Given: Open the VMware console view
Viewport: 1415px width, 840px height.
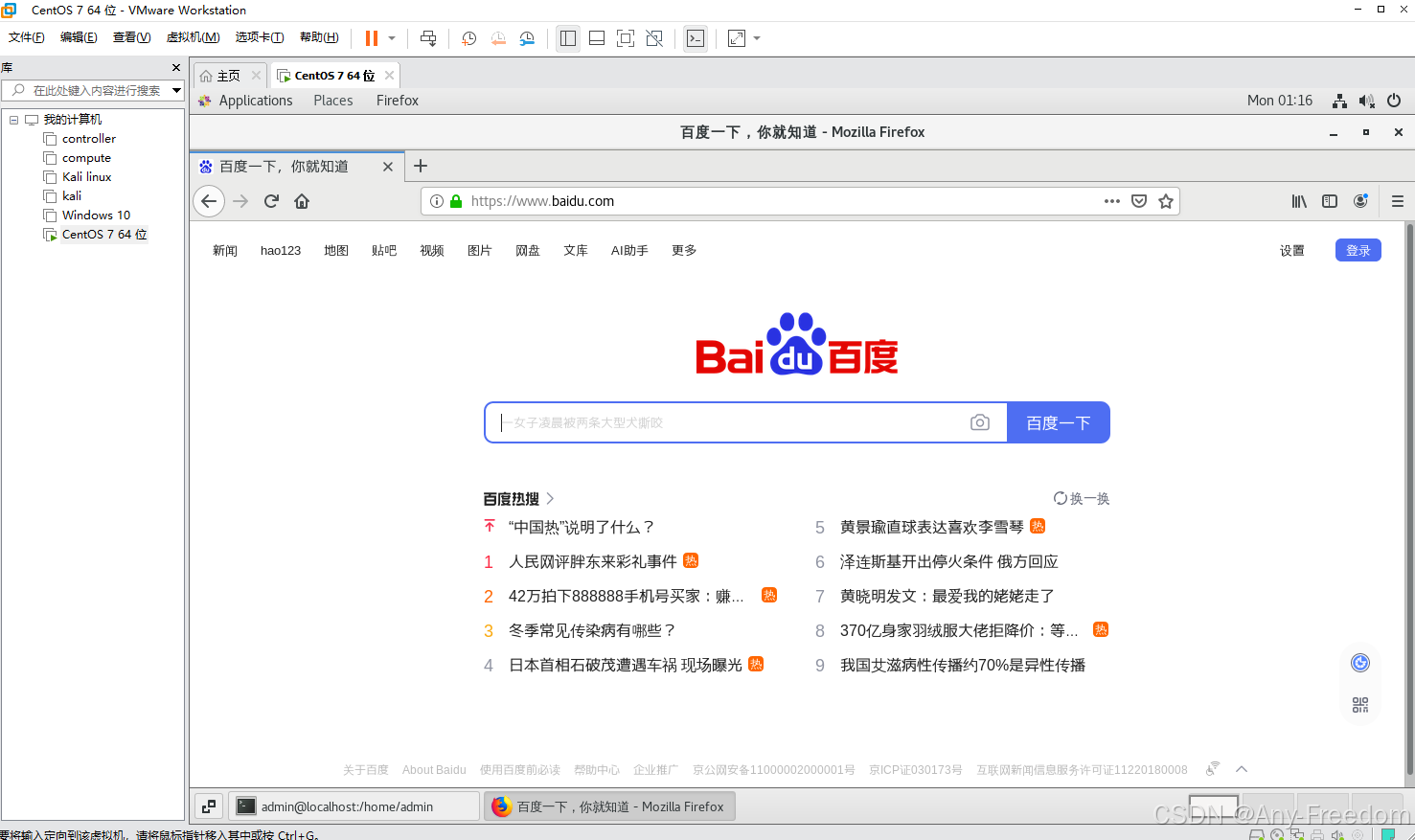Looking at the screenshot, I should click(x=696, y=38).
